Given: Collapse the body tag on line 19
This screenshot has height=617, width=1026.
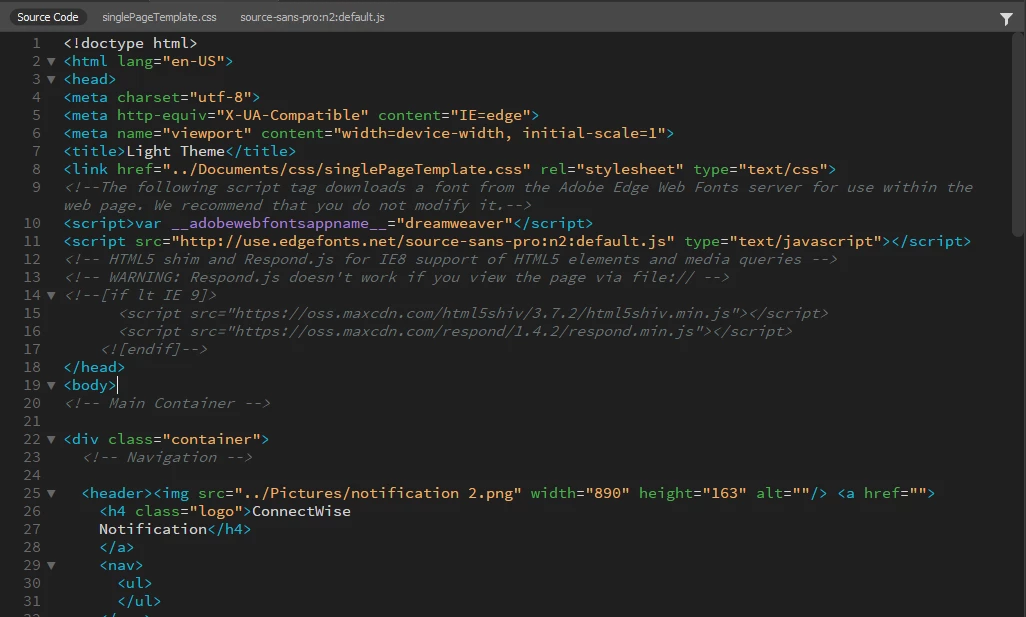Looking at the screenshot, I should tap(51, 385).
